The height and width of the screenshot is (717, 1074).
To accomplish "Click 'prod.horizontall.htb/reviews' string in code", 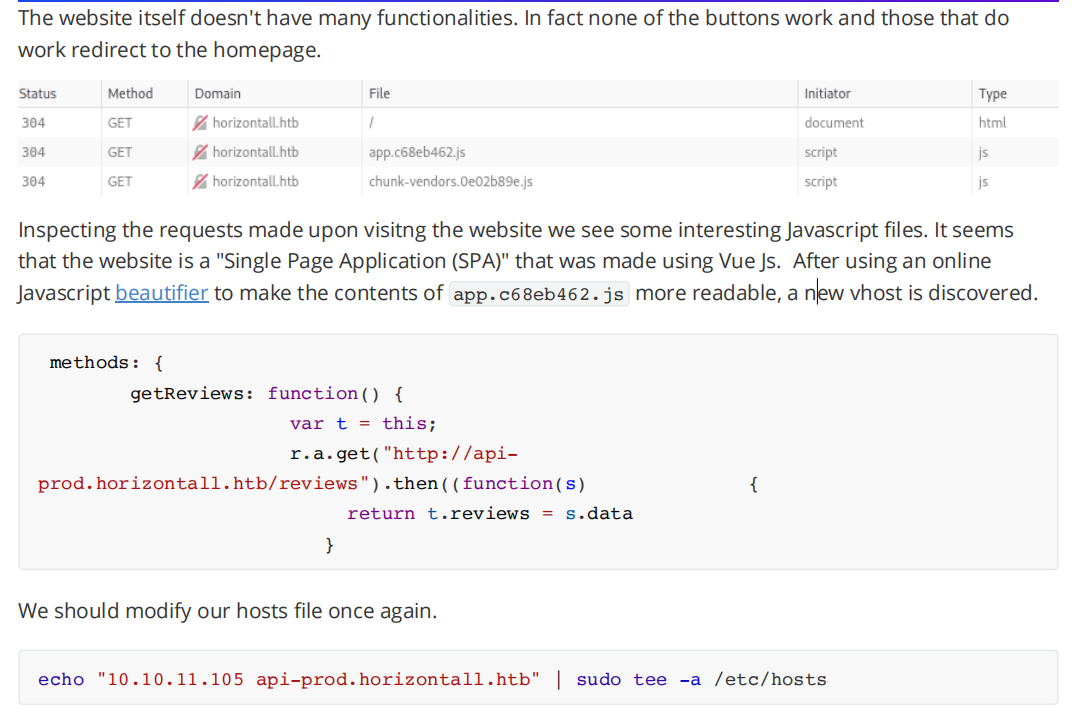I will coord(204,484).
